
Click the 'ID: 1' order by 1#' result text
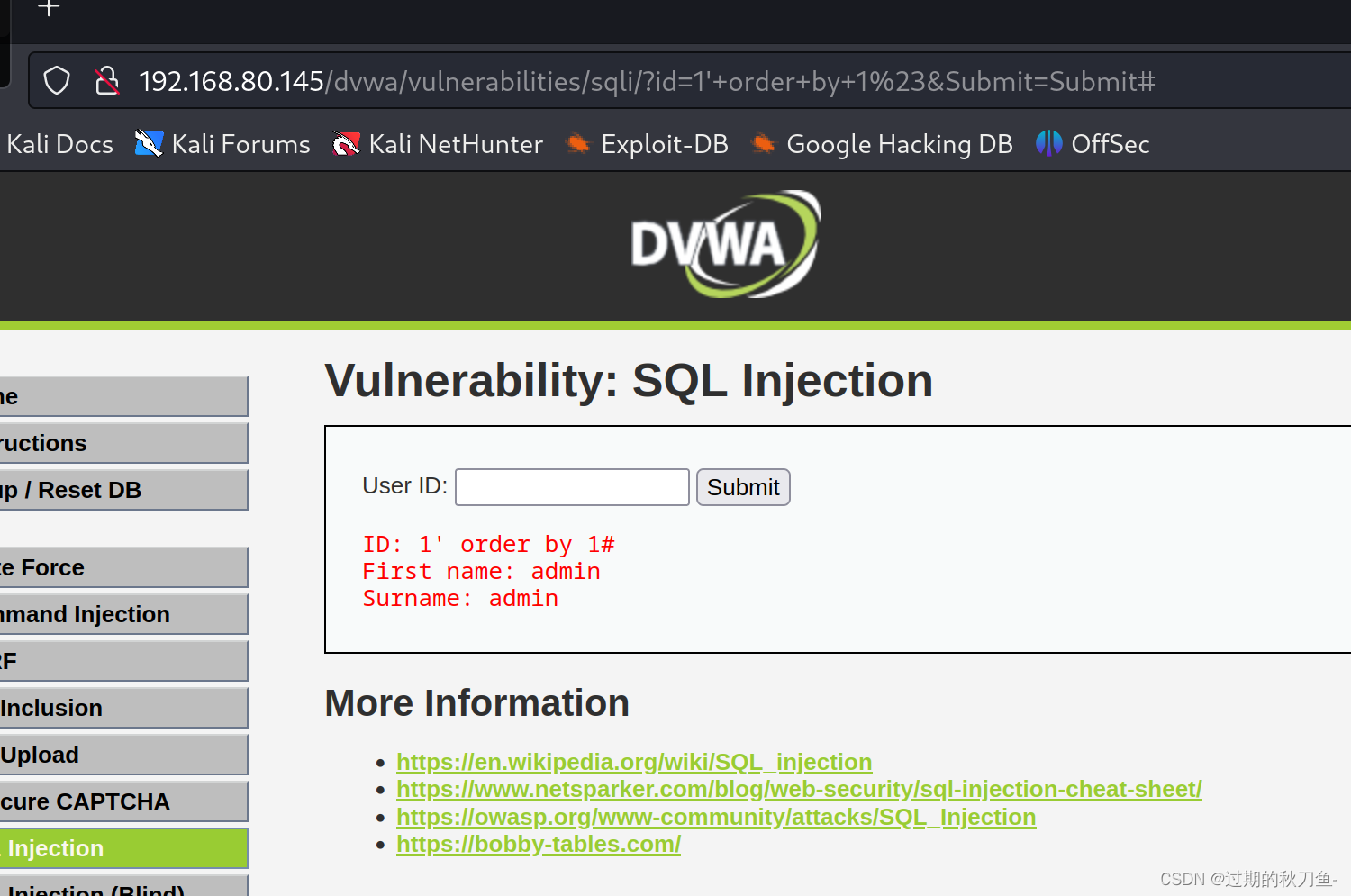(488, 545)
